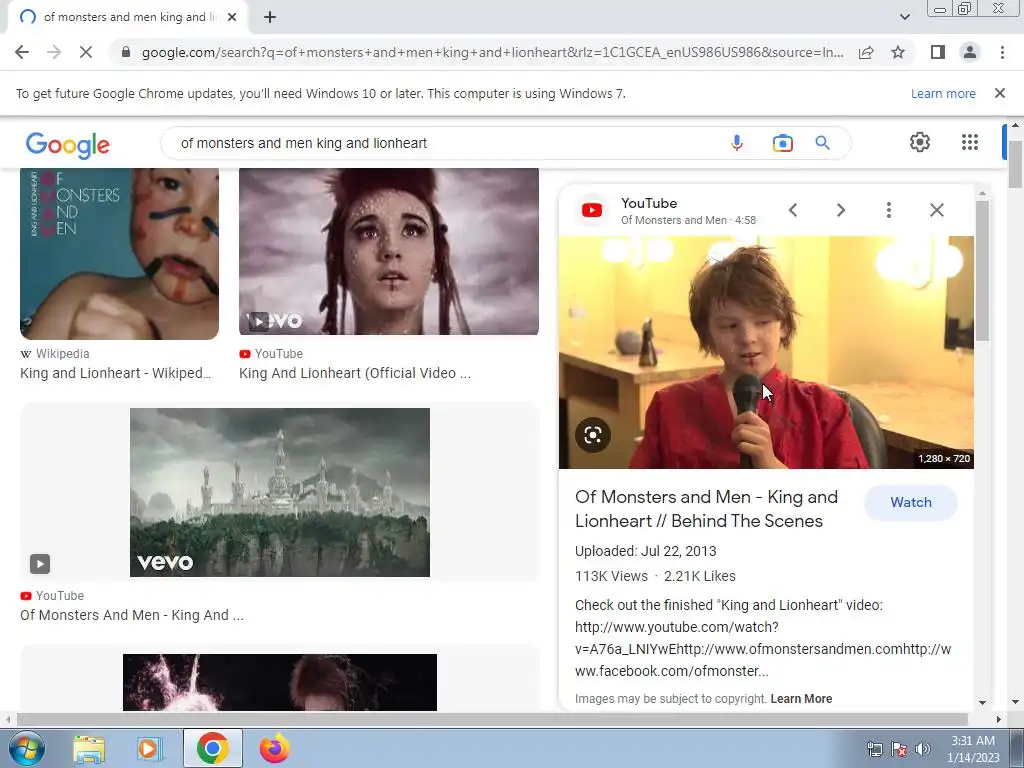Image resolution: width=1024 pixels, height=768 pixels.
Task: Click the Chrome taskbar icon
Action: pyautogui.click(x=212, y=748)
